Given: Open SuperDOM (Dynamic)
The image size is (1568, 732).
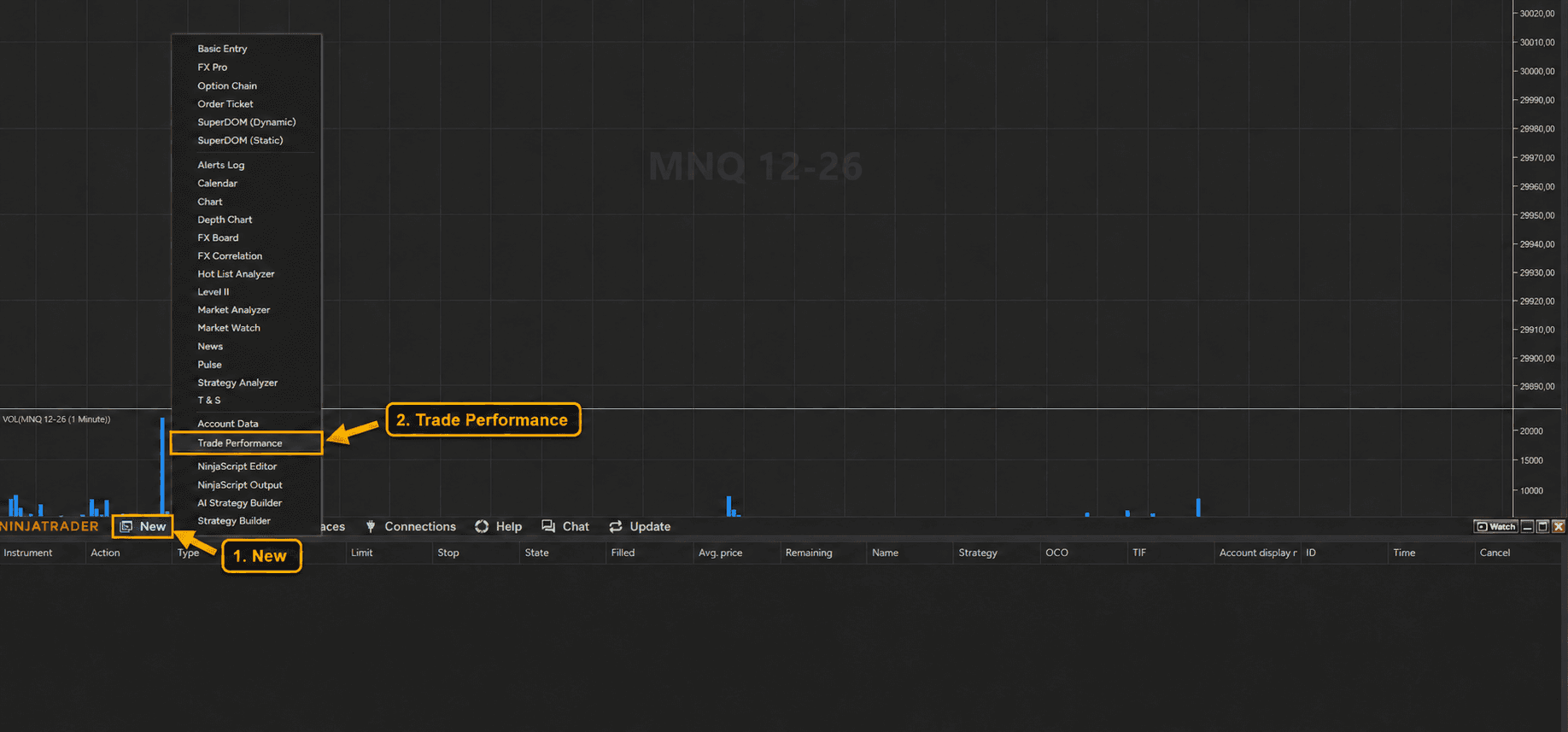Looking at the screenshot, I should 247,122.
